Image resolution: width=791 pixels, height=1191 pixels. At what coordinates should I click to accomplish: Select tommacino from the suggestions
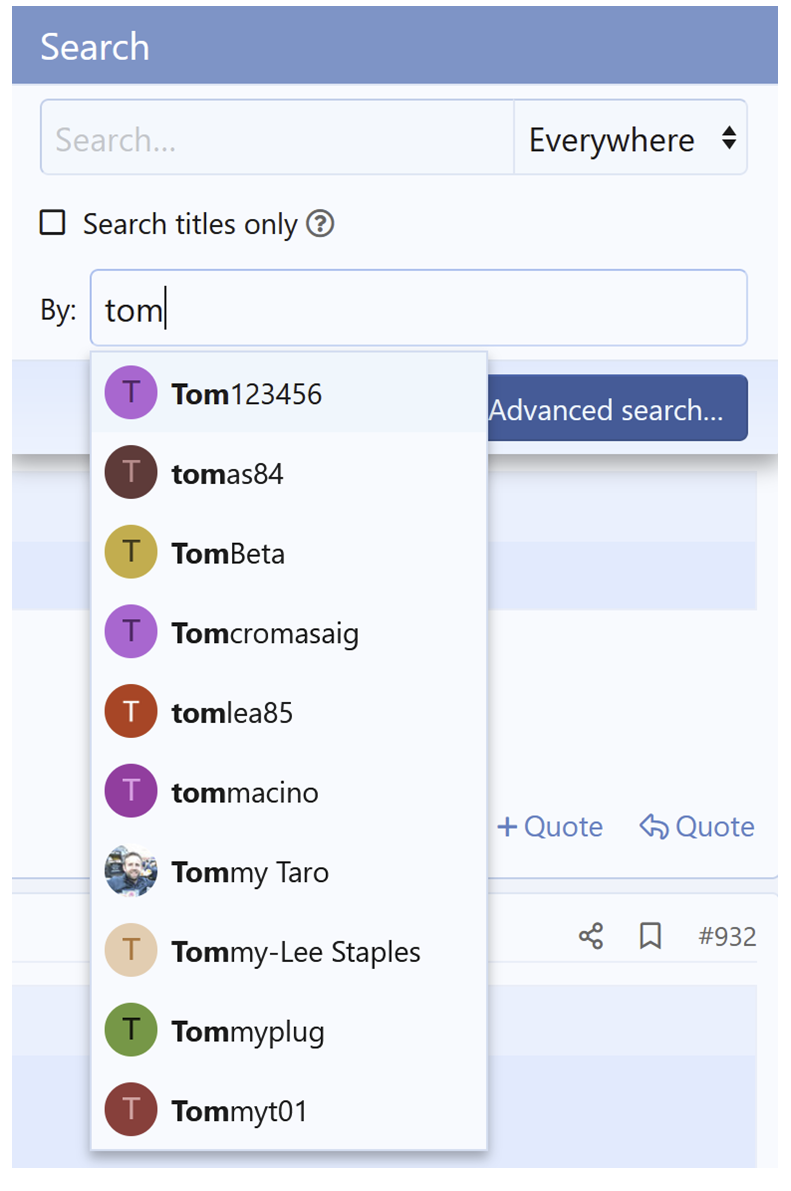(245, 792)
